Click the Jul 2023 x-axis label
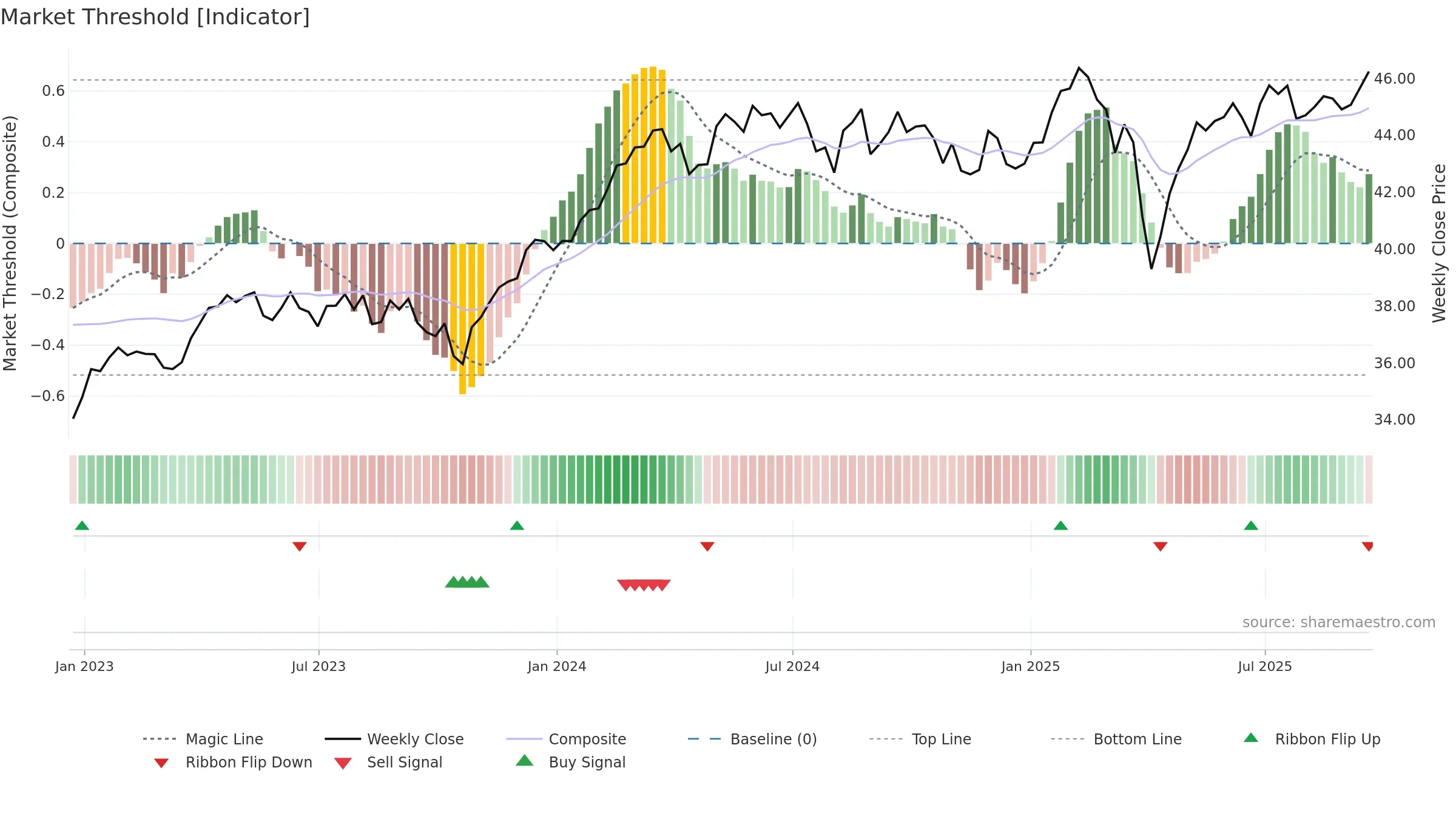 pyautogui.click(x=318, y=667)
